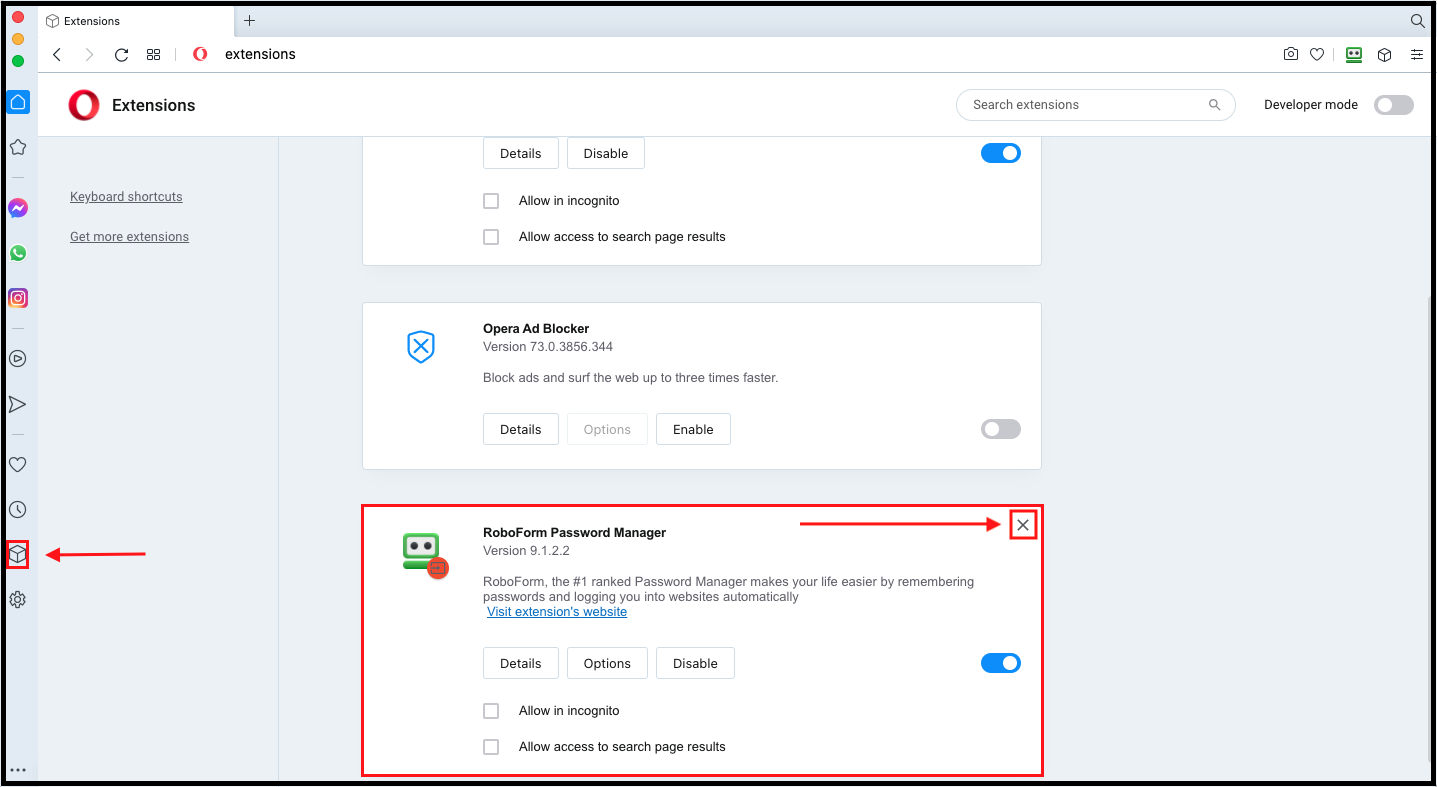Open the Extensions cube icon in sidebar
This screenshot has height=787, width=1437.
click(x=18, y=554)
